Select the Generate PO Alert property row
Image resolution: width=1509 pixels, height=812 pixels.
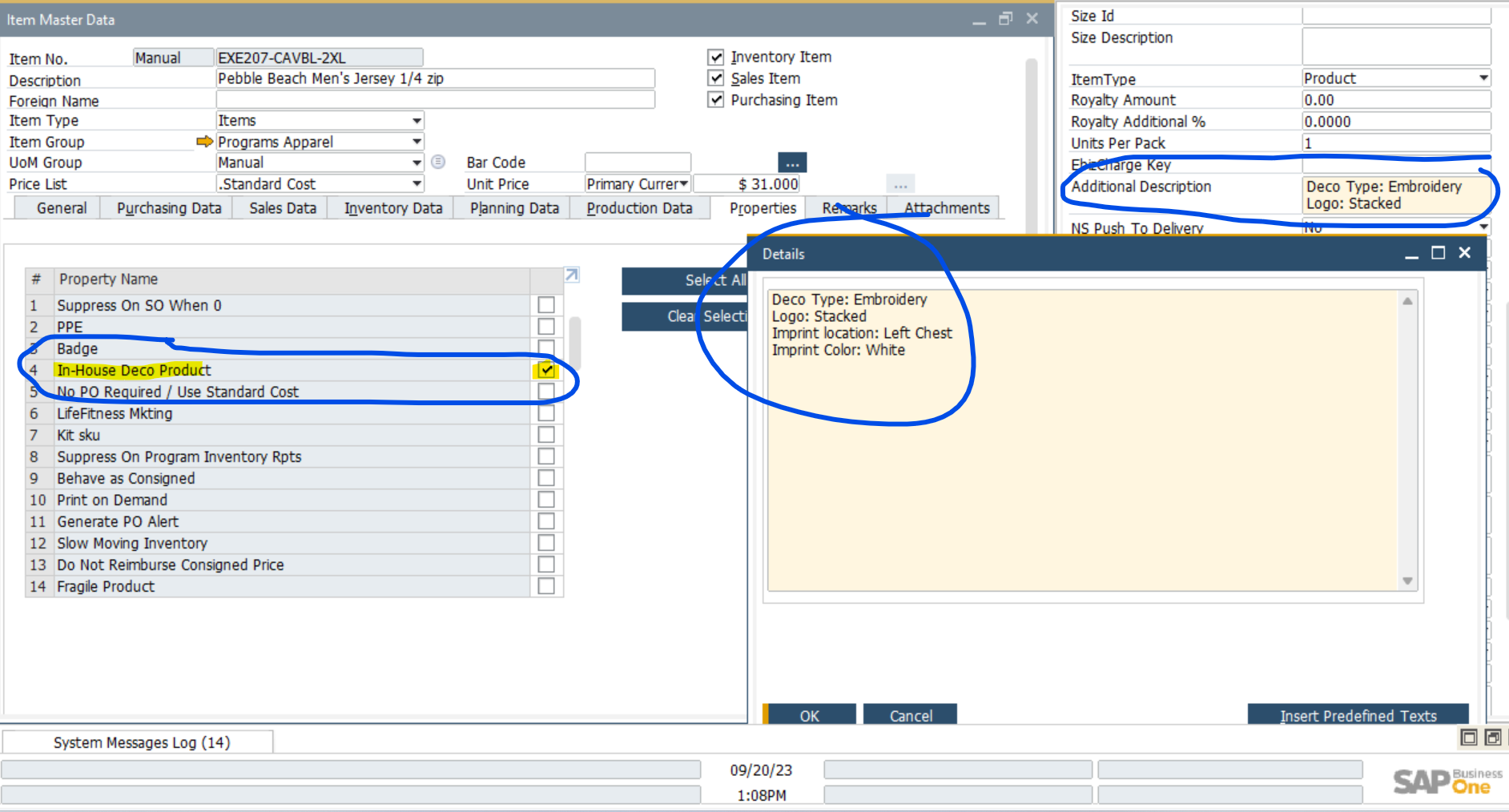click(x=293, y=521)
